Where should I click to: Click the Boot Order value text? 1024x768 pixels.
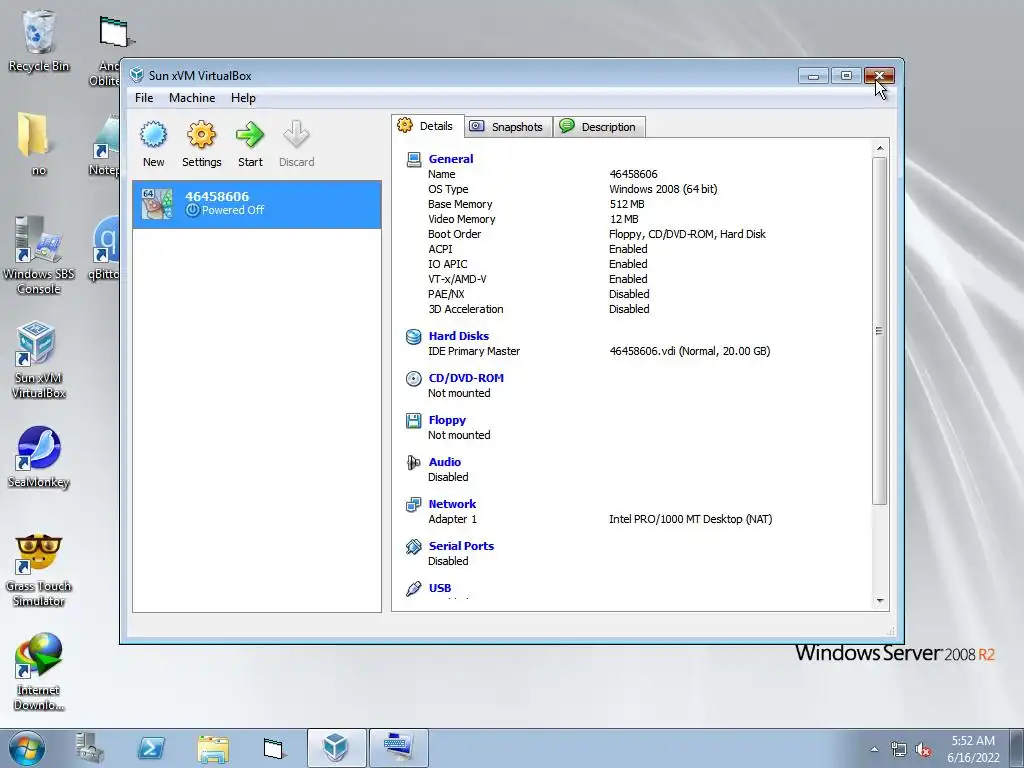point(687,234)
